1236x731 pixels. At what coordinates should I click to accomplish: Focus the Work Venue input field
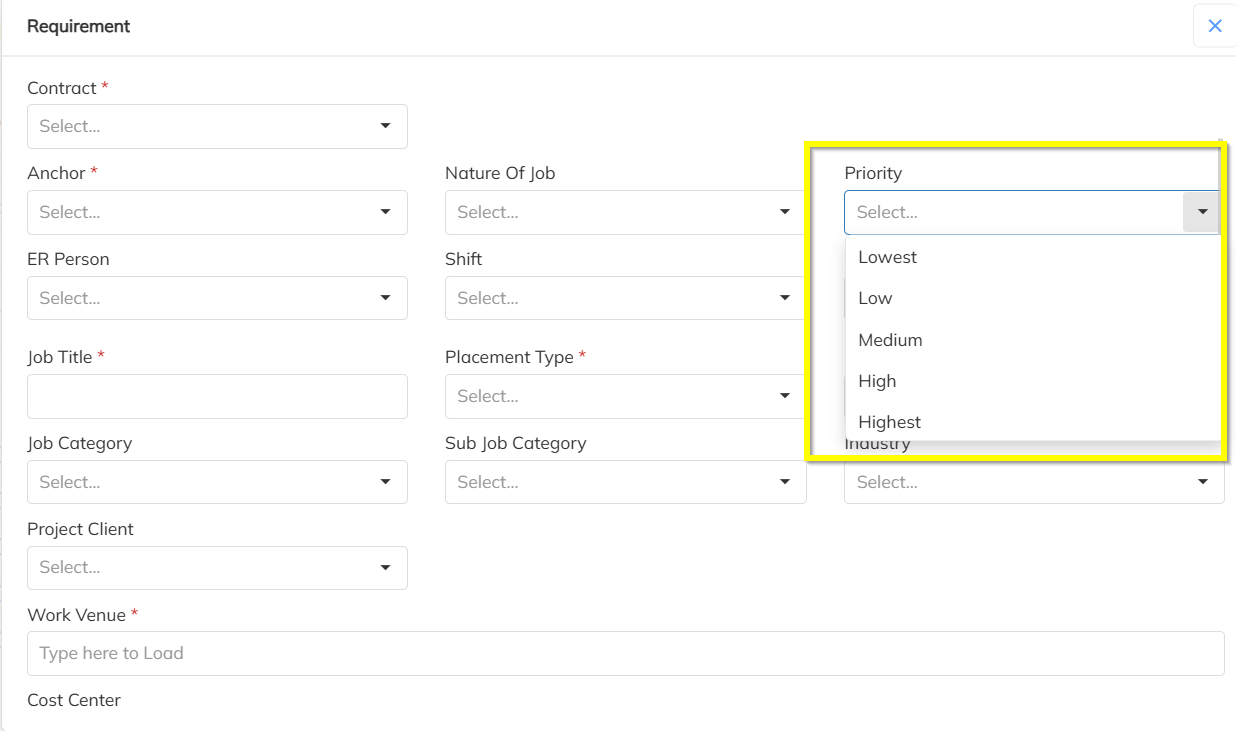[625, 653]
